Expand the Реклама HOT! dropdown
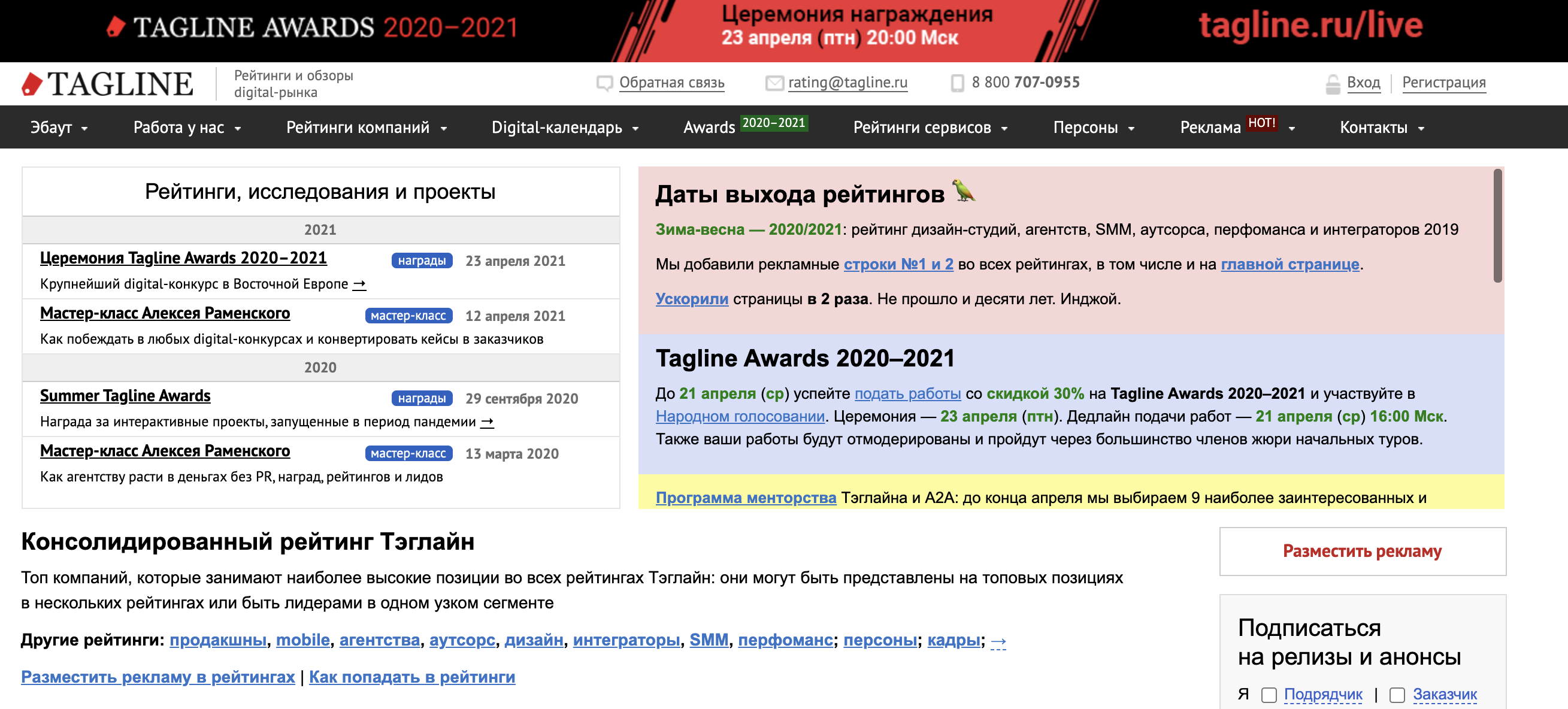1568x709 pixels. coord(1237,127)
